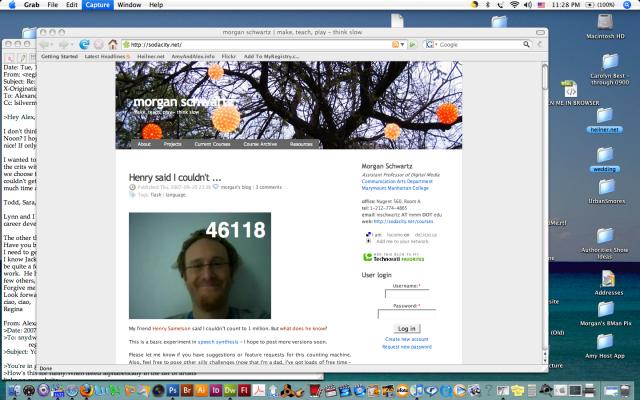The image size is (640, 400).
Task: Open Adobe Acrobat from the Dock
Action: pyautogui.click(x=259, y=390)
